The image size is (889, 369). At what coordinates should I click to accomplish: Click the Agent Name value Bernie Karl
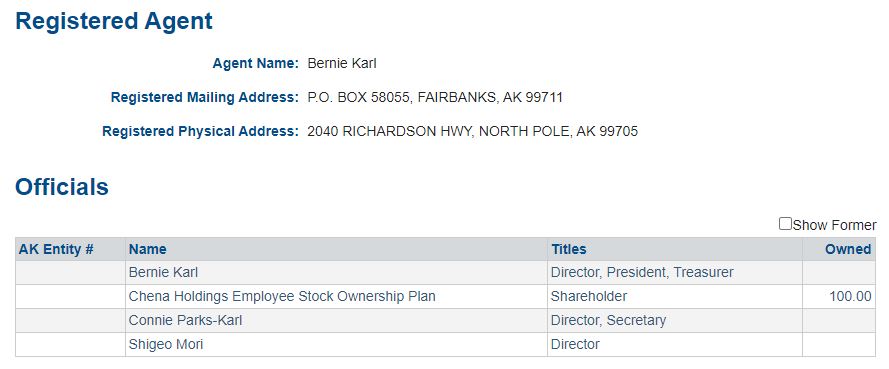(x=342, y=63)
